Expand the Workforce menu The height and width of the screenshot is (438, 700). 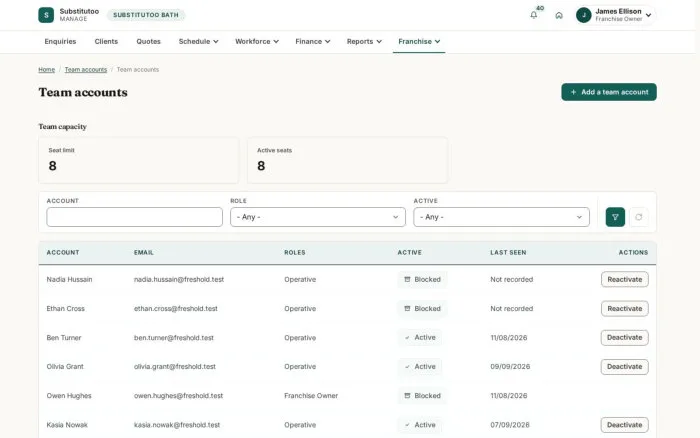click(257, 42)
